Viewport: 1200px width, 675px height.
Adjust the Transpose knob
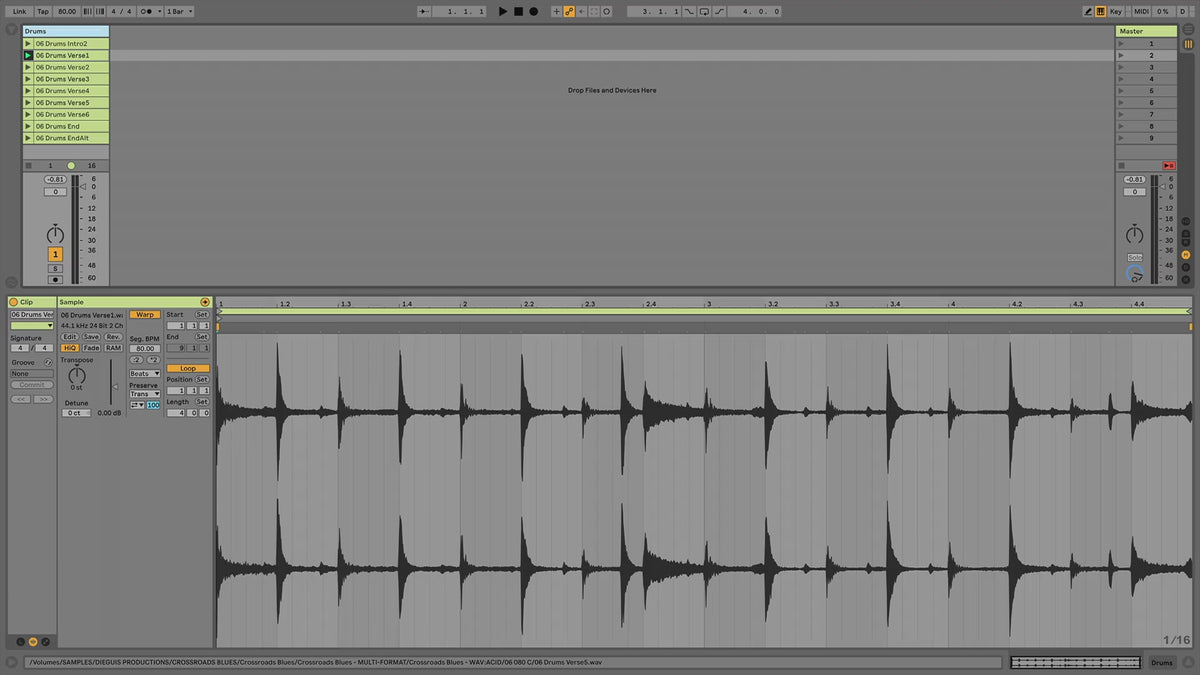(77, 377)
